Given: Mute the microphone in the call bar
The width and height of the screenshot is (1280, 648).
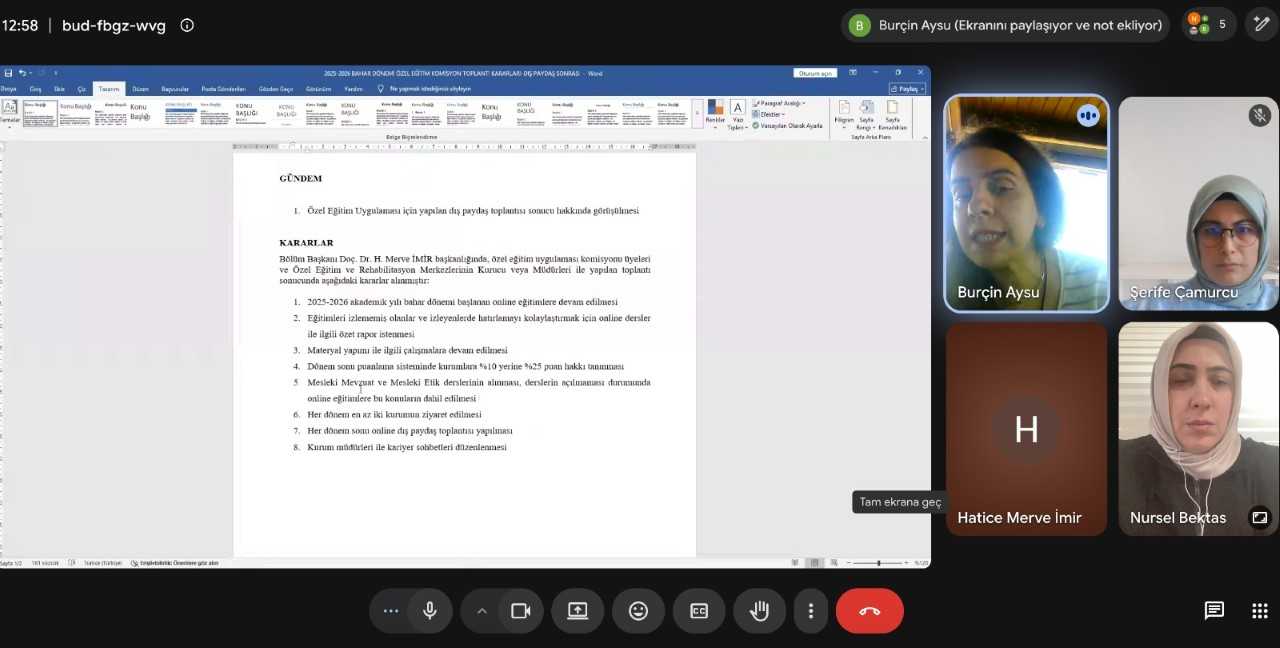Looking at the screenshot, I should click(x=430, y=611).
